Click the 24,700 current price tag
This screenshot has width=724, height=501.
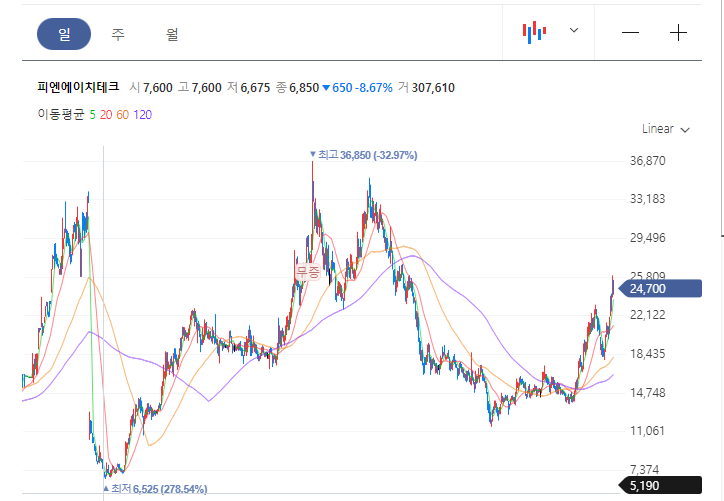point(660,289)
